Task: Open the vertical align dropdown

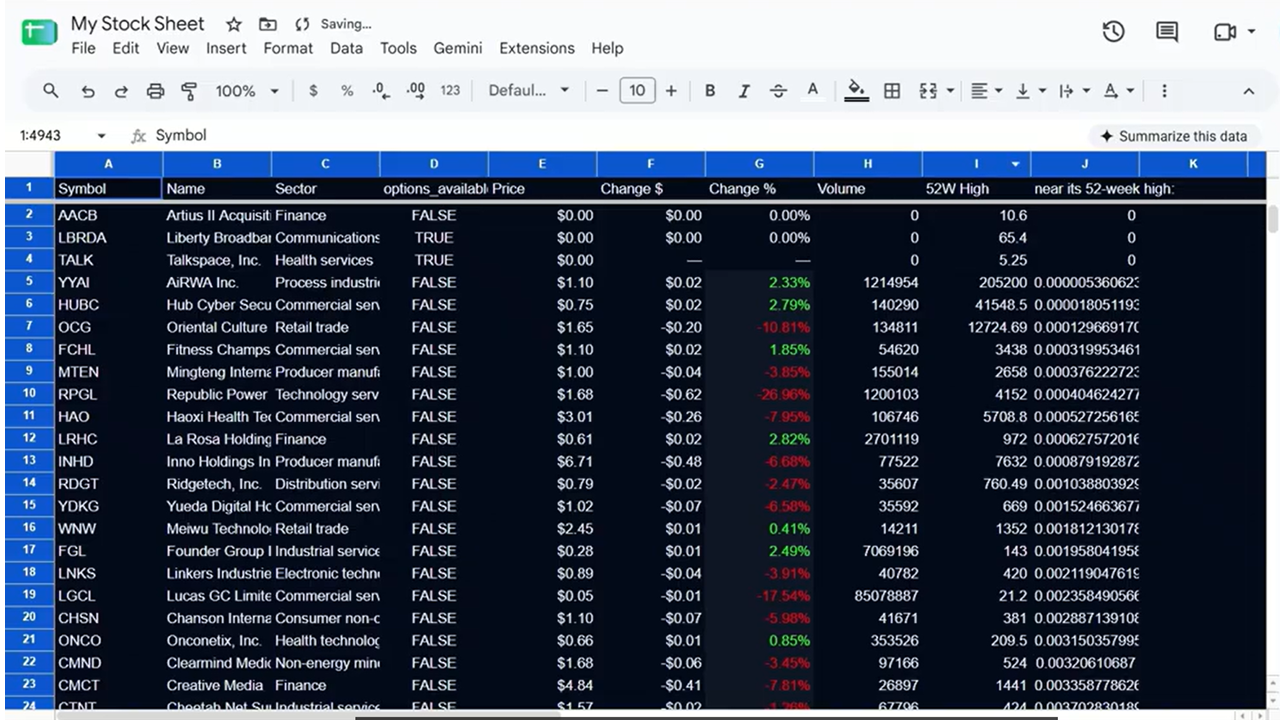Action: click(x=1030, y=91)
